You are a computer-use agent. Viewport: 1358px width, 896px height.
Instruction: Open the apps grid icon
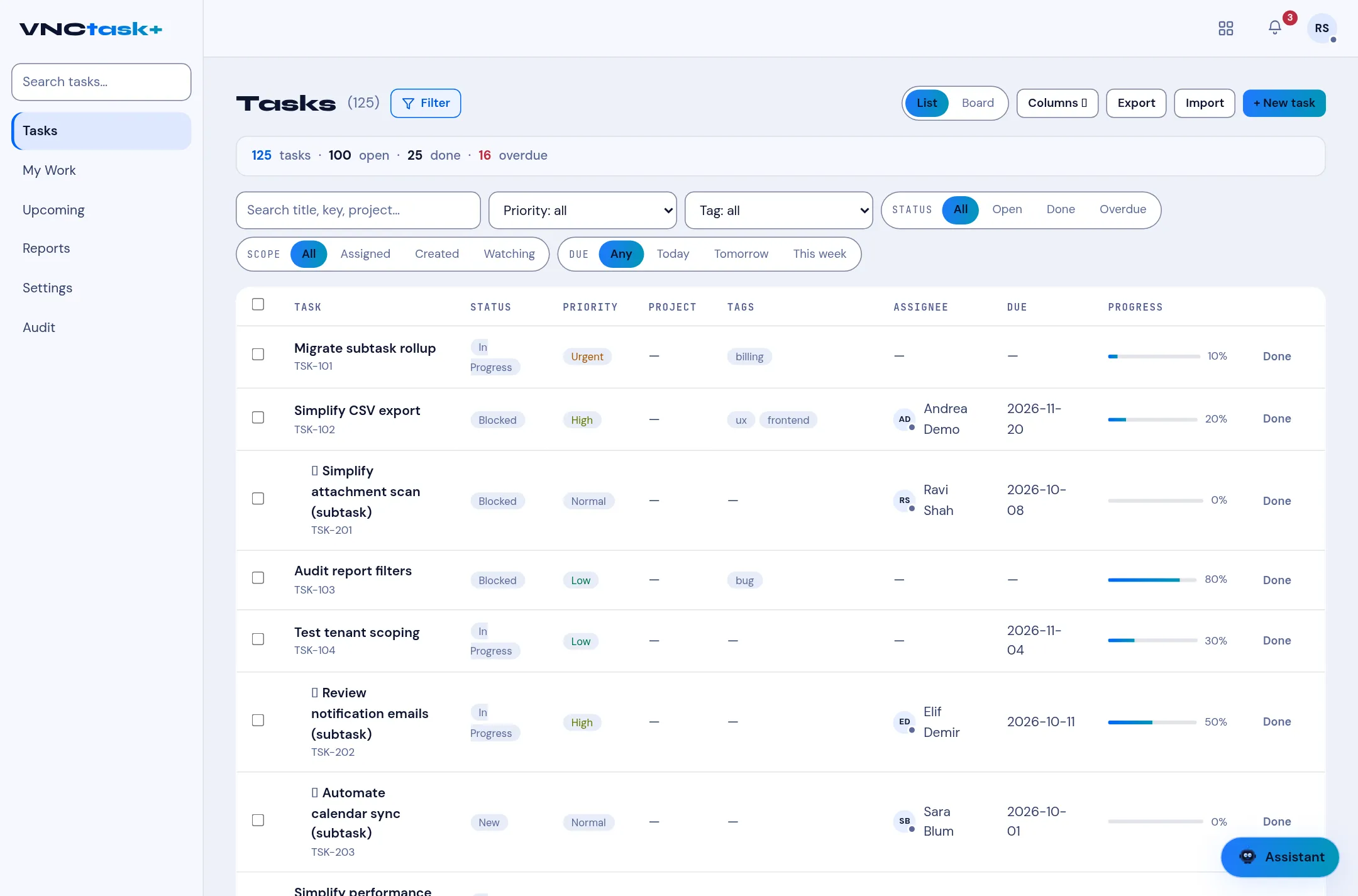[x=1225, y=28]
